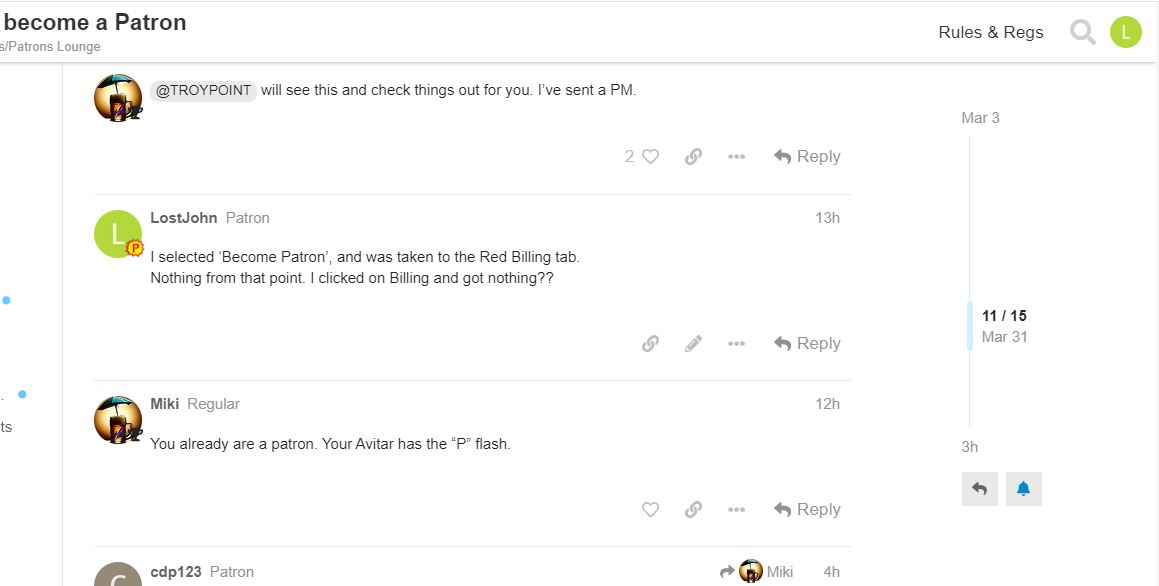This screenshot has width=1159, height=586.
Task: Copy link to LostJohn's post
Action: [650, 344]
